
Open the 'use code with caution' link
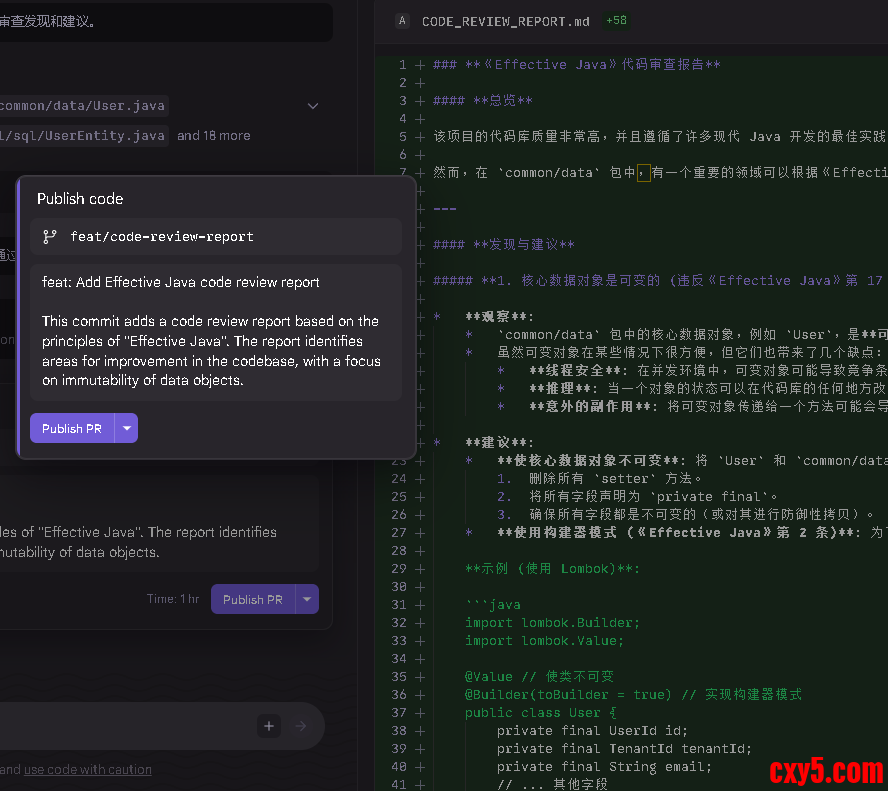tap(88, 769)
